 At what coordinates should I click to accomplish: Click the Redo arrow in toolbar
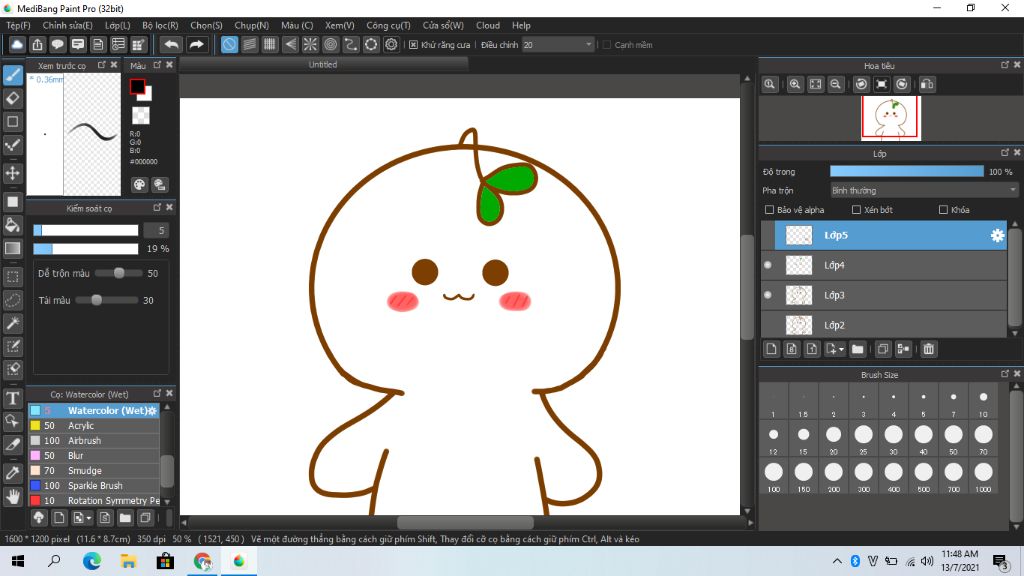click(196, 44)
